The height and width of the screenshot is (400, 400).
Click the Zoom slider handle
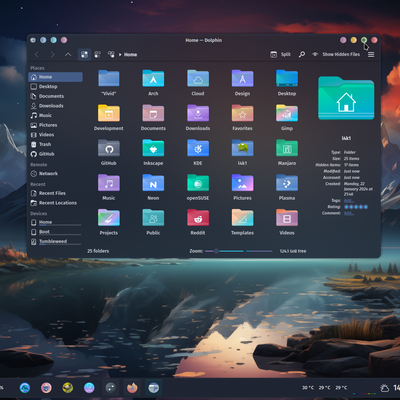[x=216, y=251]
